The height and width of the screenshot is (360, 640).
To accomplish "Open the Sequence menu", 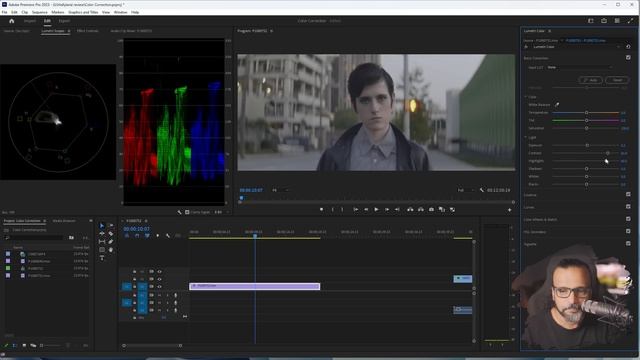I will (40, 12).
